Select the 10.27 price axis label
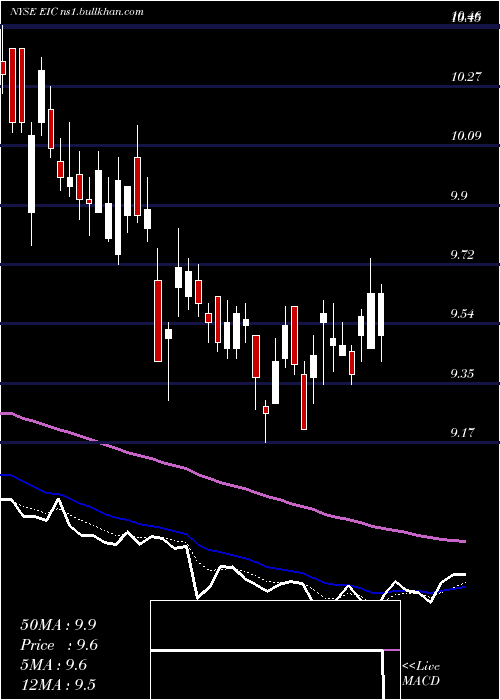This screenshot has height=700, width=500. [466, 76]
